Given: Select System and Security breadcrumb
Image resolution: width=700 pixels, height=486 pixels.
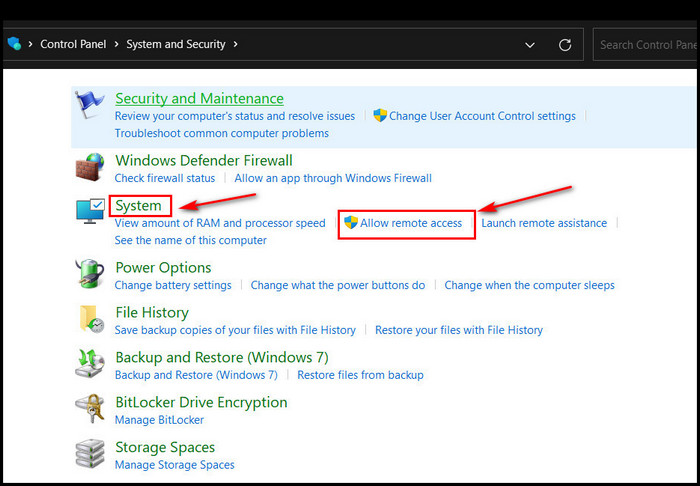Looking at the screenshot, I should [176, 44].
